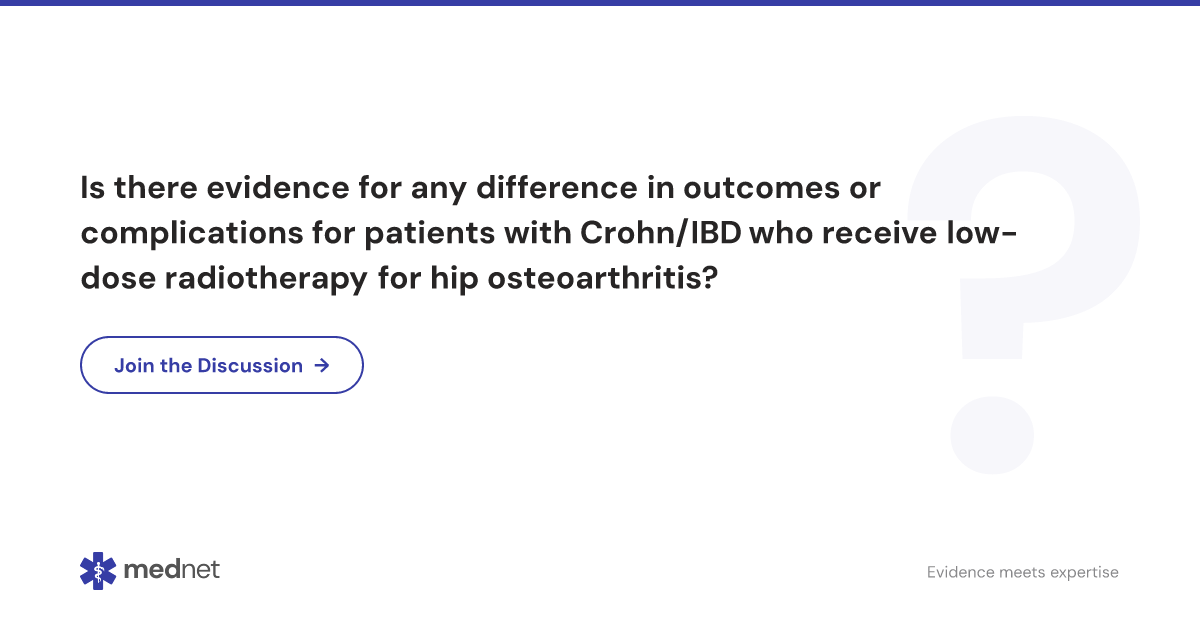The width and height of the screenshot is (1200, 630).
Task: Click the word "Join" on the outlined button
Action: [x=134, y=365]
